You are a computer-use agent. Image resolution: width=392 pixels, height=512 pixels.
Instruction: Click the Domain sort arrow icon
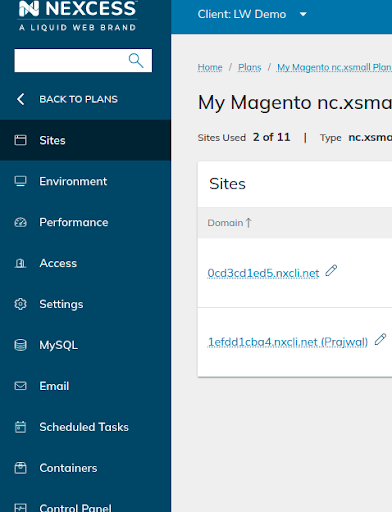click(248, 223)
